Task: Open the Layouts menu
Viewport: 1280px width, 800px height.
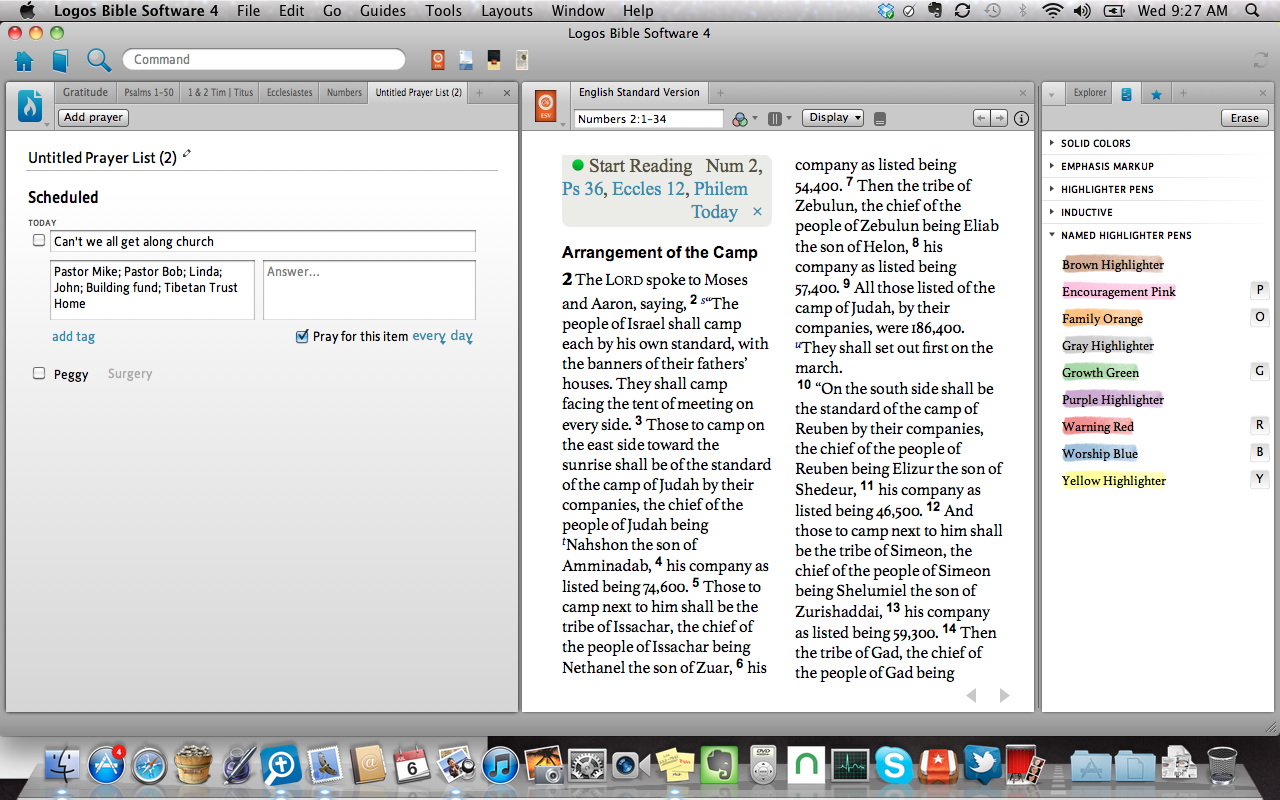Action: 506,11
